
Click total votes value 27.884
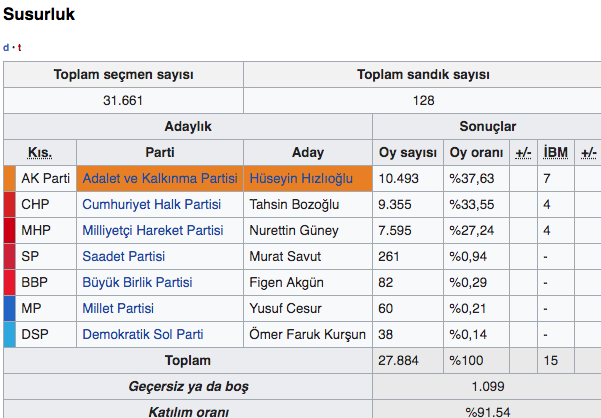pyautogui.click(x=398, y=361)
